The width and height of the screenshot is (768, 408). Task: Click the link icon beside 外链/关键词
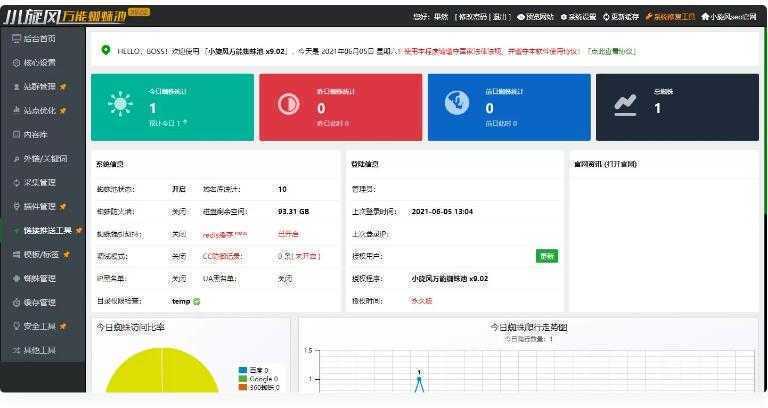16,158
